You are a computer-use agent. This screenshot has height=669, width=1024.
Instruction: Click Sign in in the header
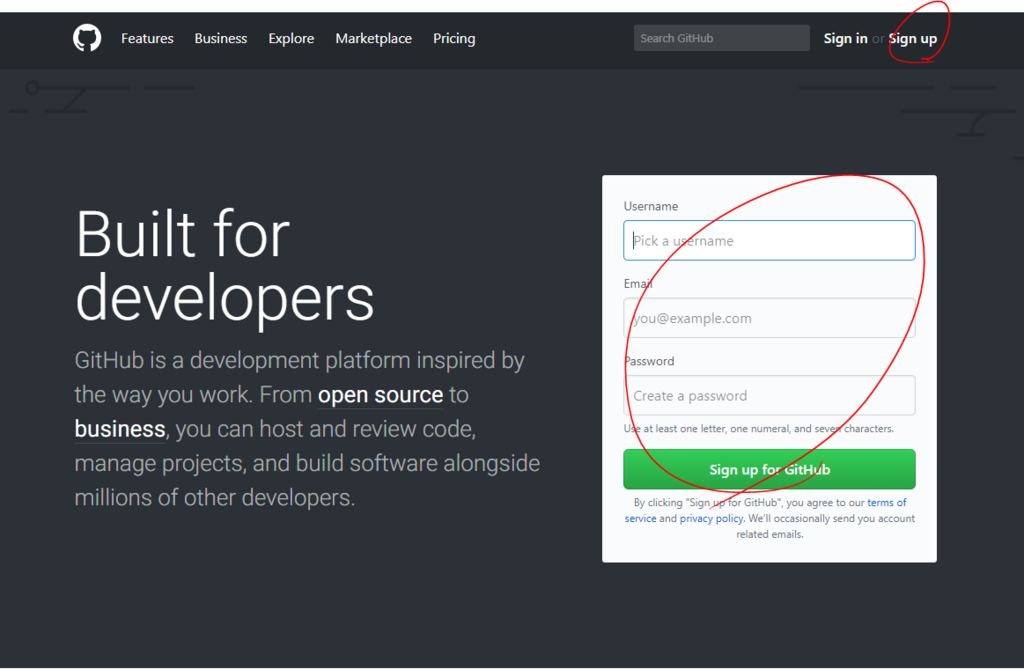845,39
